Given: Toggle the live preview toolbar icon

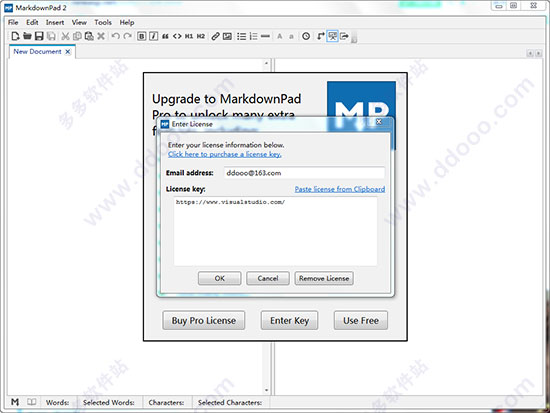Looking at the screenshot, I should (332, 36).
